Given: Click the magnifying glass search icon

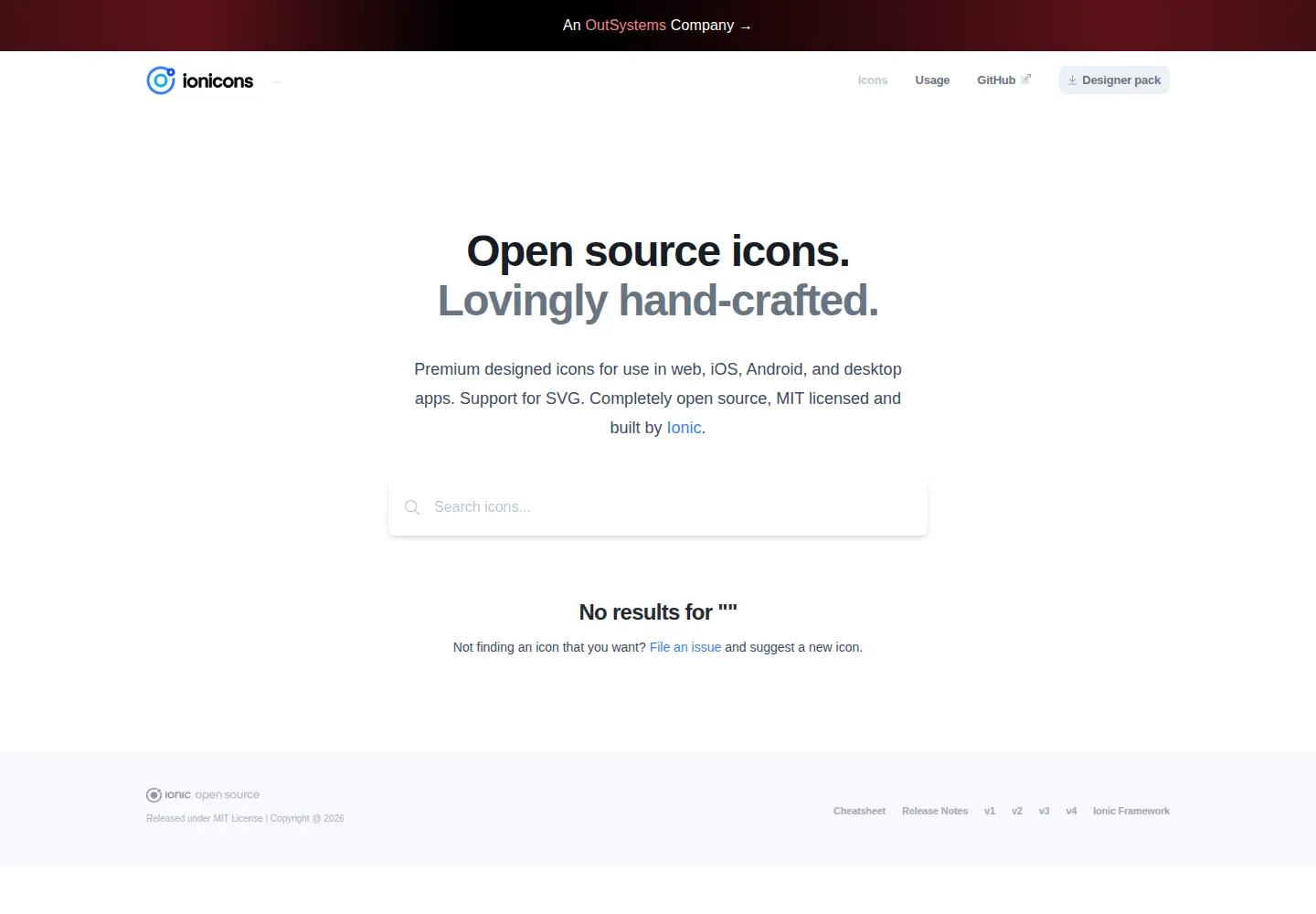Looking at the screenshot, I should click(x=412, y=507).
